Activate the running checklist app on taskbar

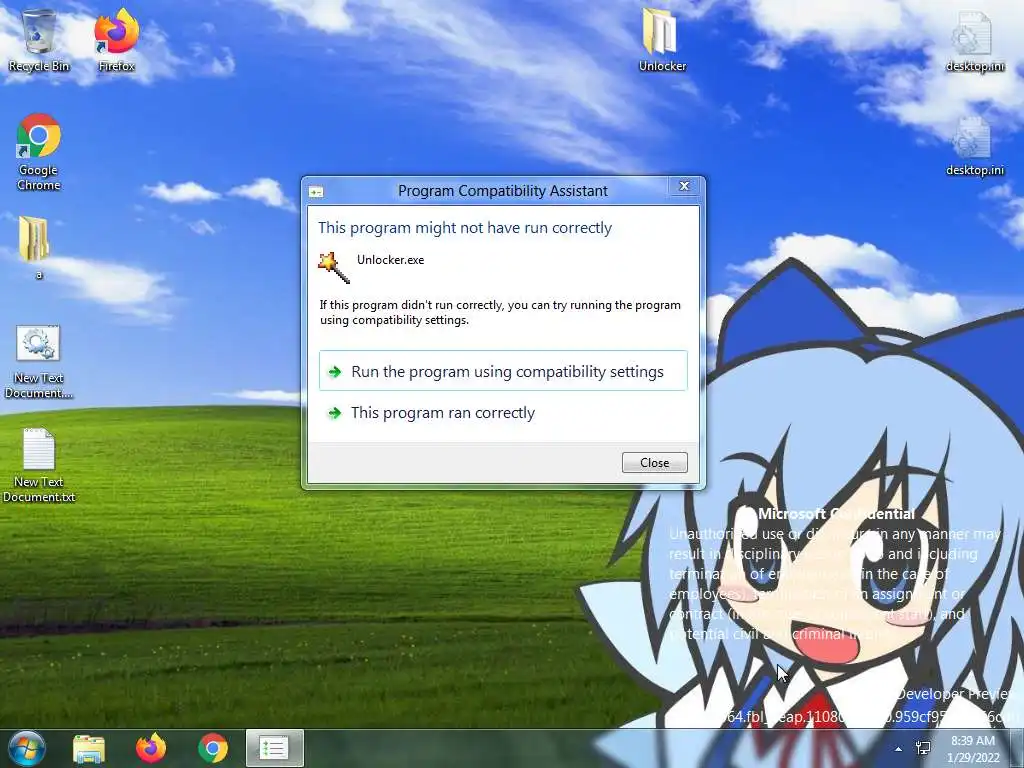click(x=274, y=748)
